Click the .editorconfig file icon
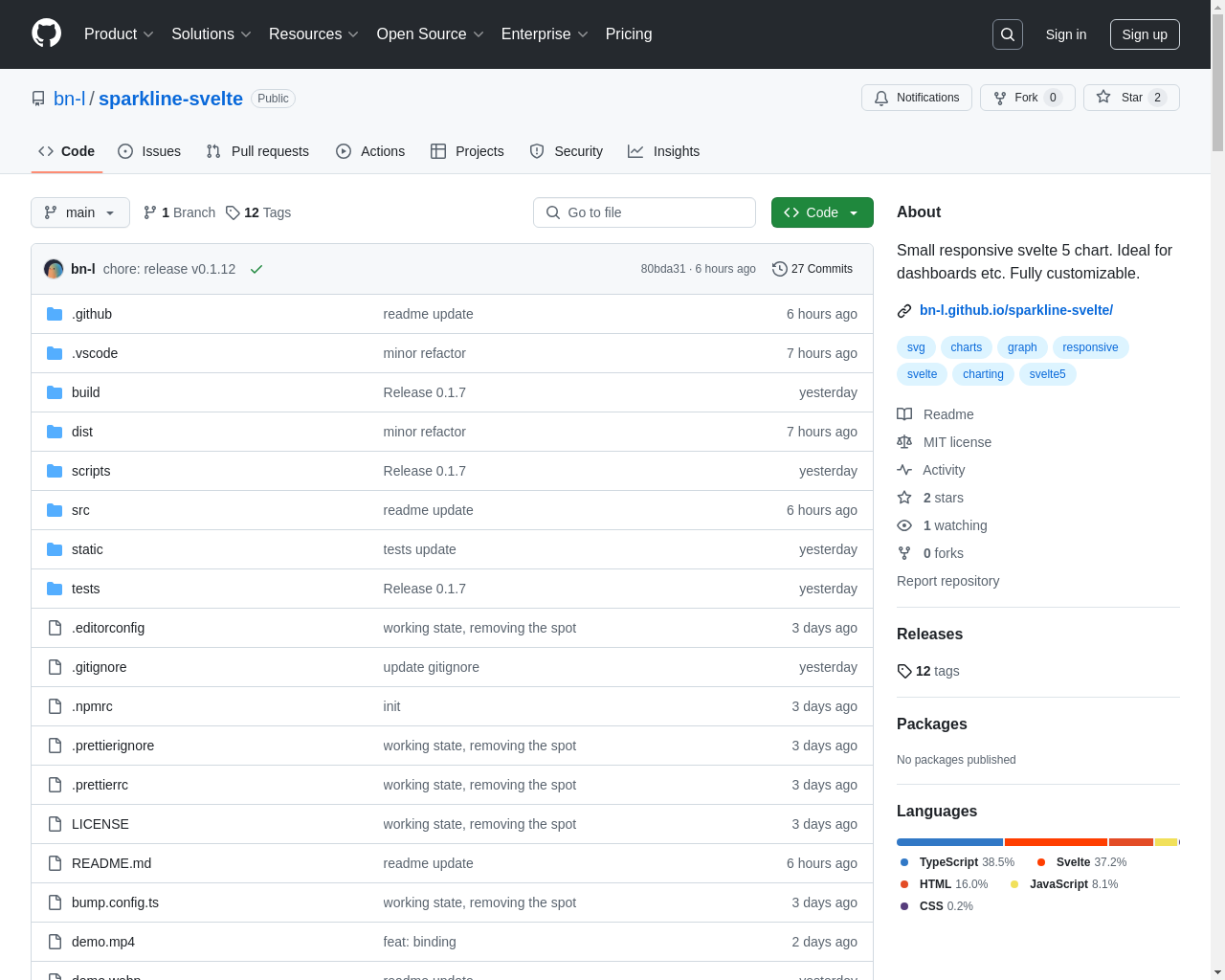The image size is (1225, 980). (x=55, y=628)
